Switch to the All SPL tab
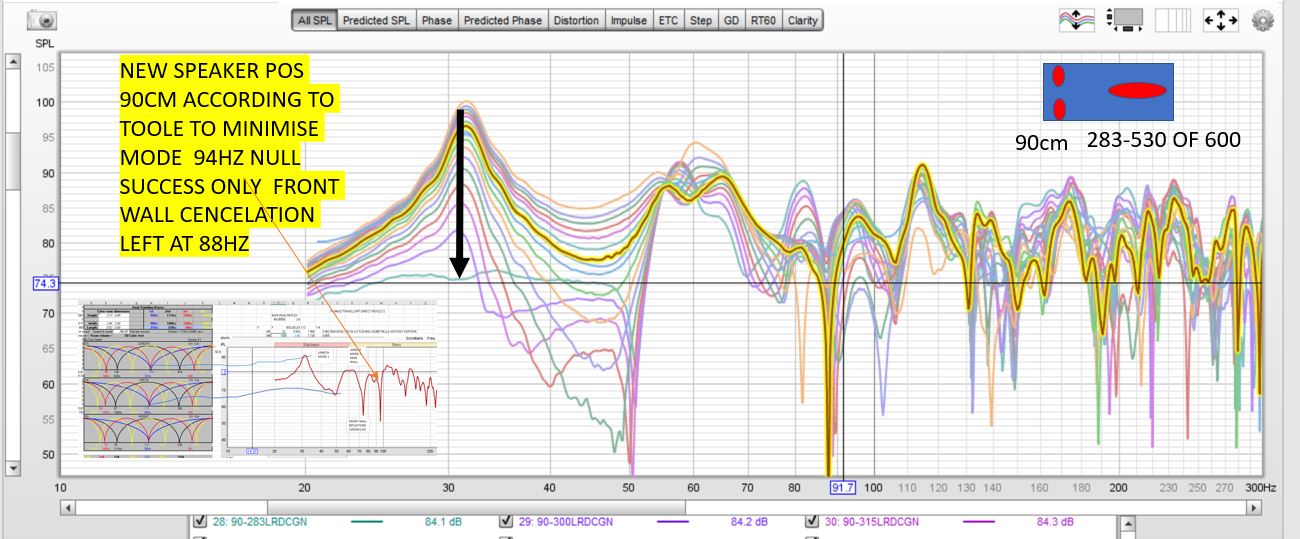The image size is (1300, 539). [x=314, y=20]
